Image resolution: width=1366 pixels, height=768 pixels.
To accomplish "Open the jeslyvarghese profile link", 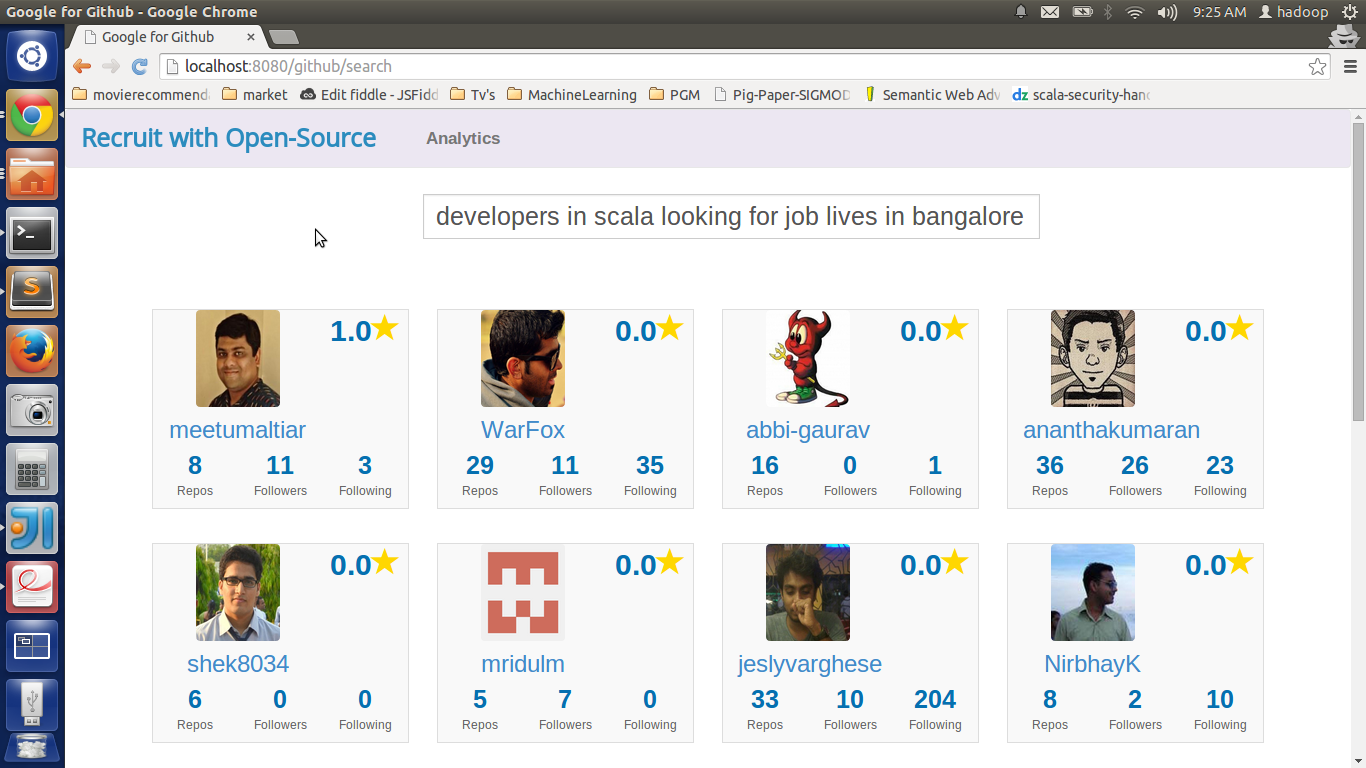I will point(810,664).
